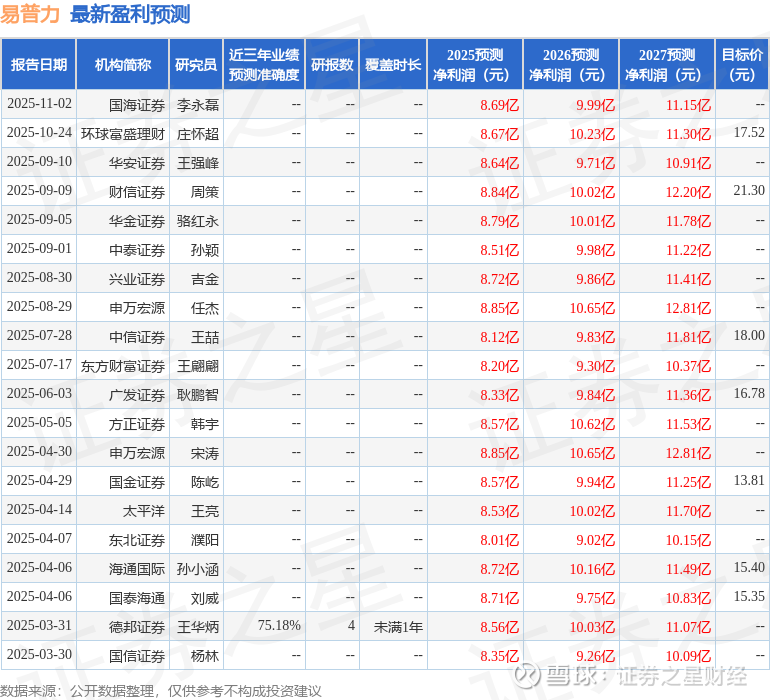
Task: Click researcher 王翩翩
Action: tap(198, 366)
